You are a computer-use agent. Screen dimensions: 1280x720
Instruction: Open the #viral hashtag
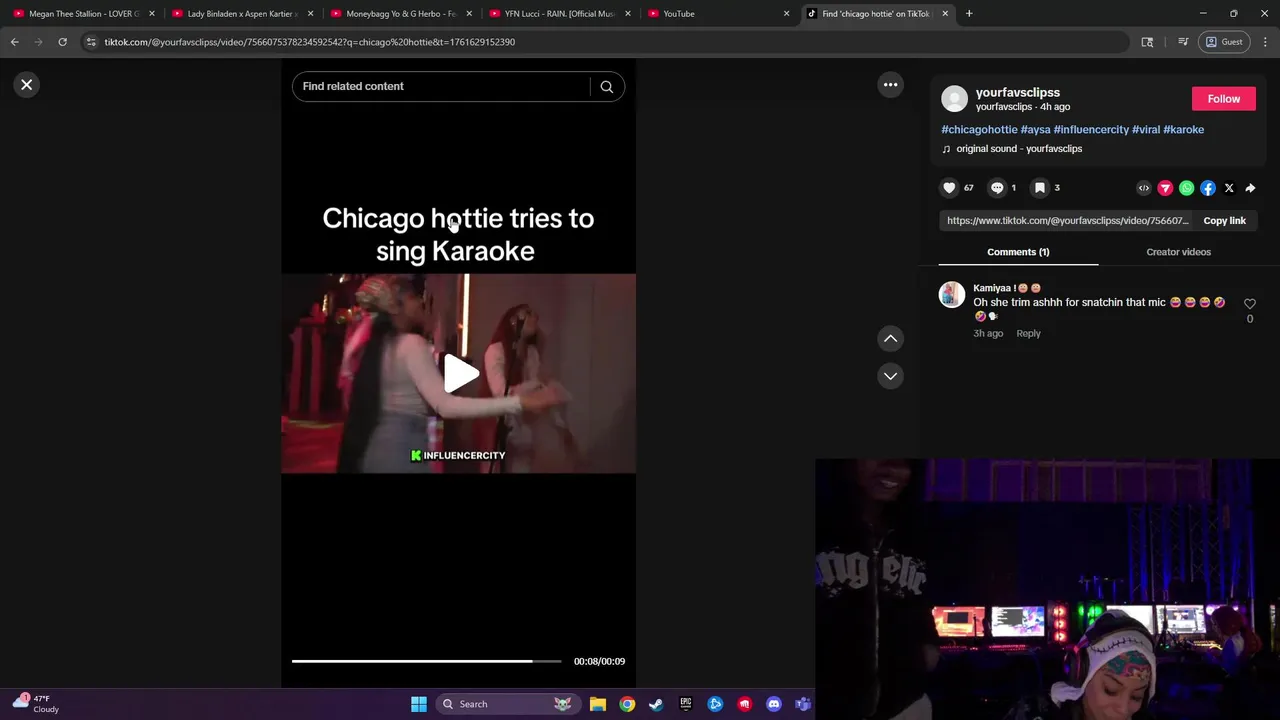(1146, 130)
